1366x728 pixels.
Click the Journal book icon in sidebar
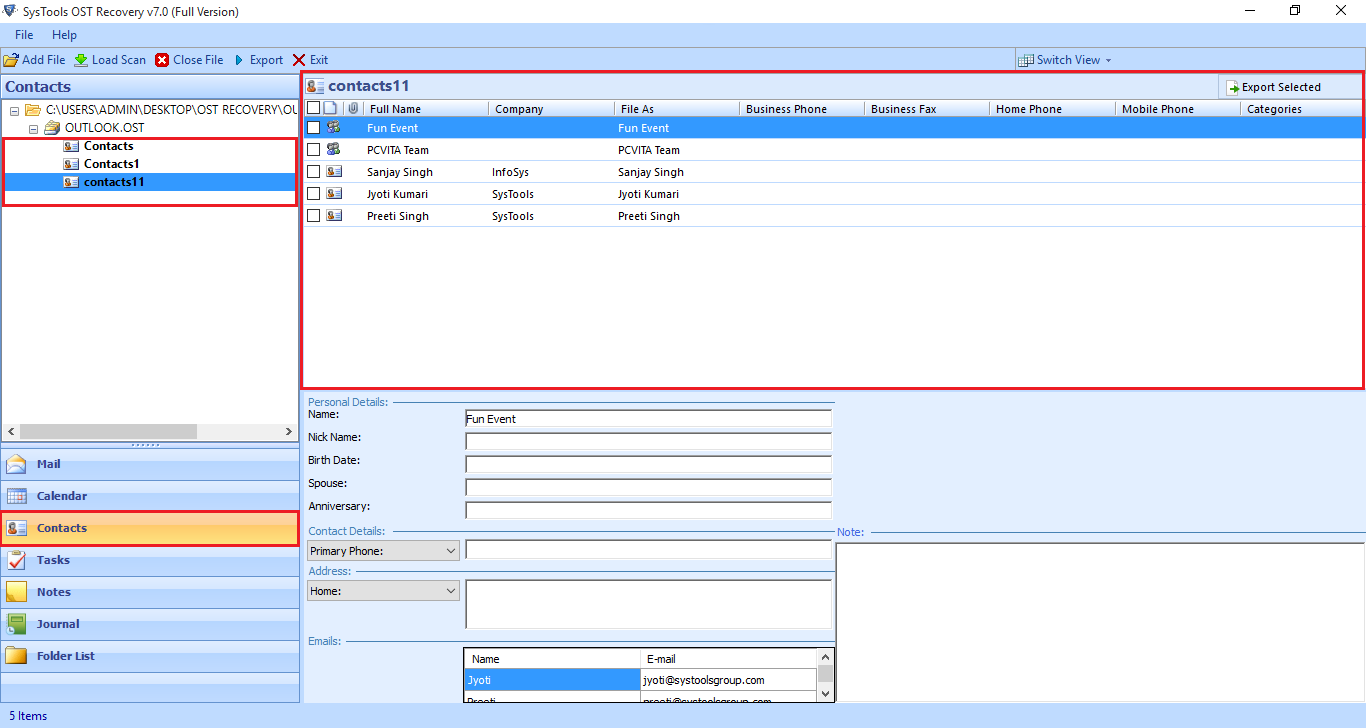tap(17, 624)
